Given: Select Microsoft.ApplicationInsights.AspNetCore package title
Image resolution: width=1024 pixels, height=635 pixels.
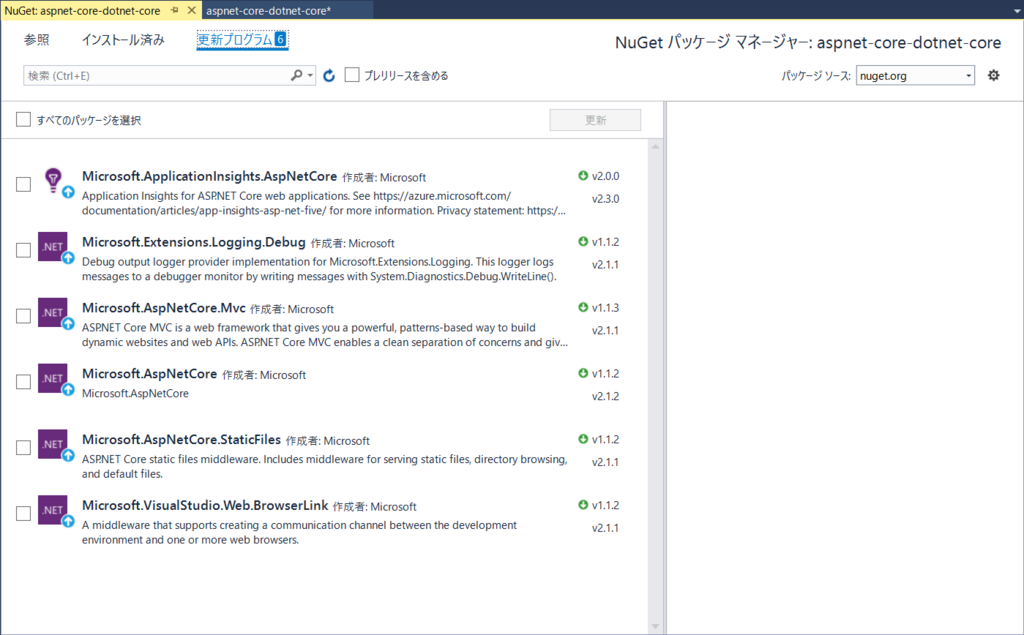Looking at the screenshot, I should [209, 176].
